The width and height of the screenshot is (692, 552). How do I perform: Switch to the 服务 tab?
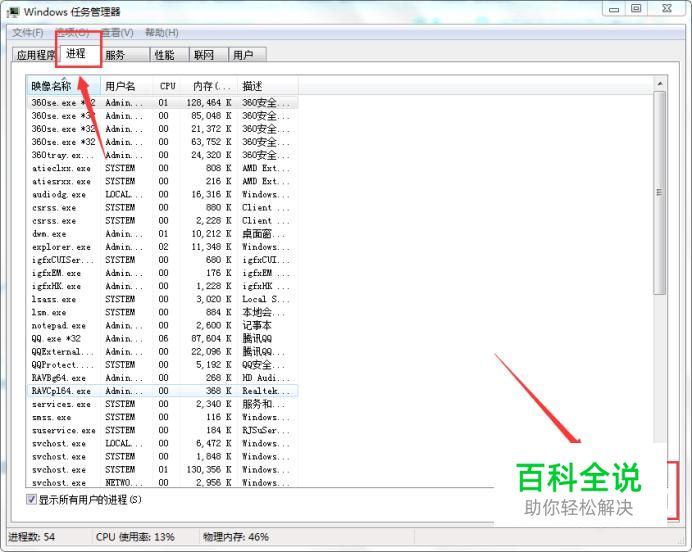[125, 55]
